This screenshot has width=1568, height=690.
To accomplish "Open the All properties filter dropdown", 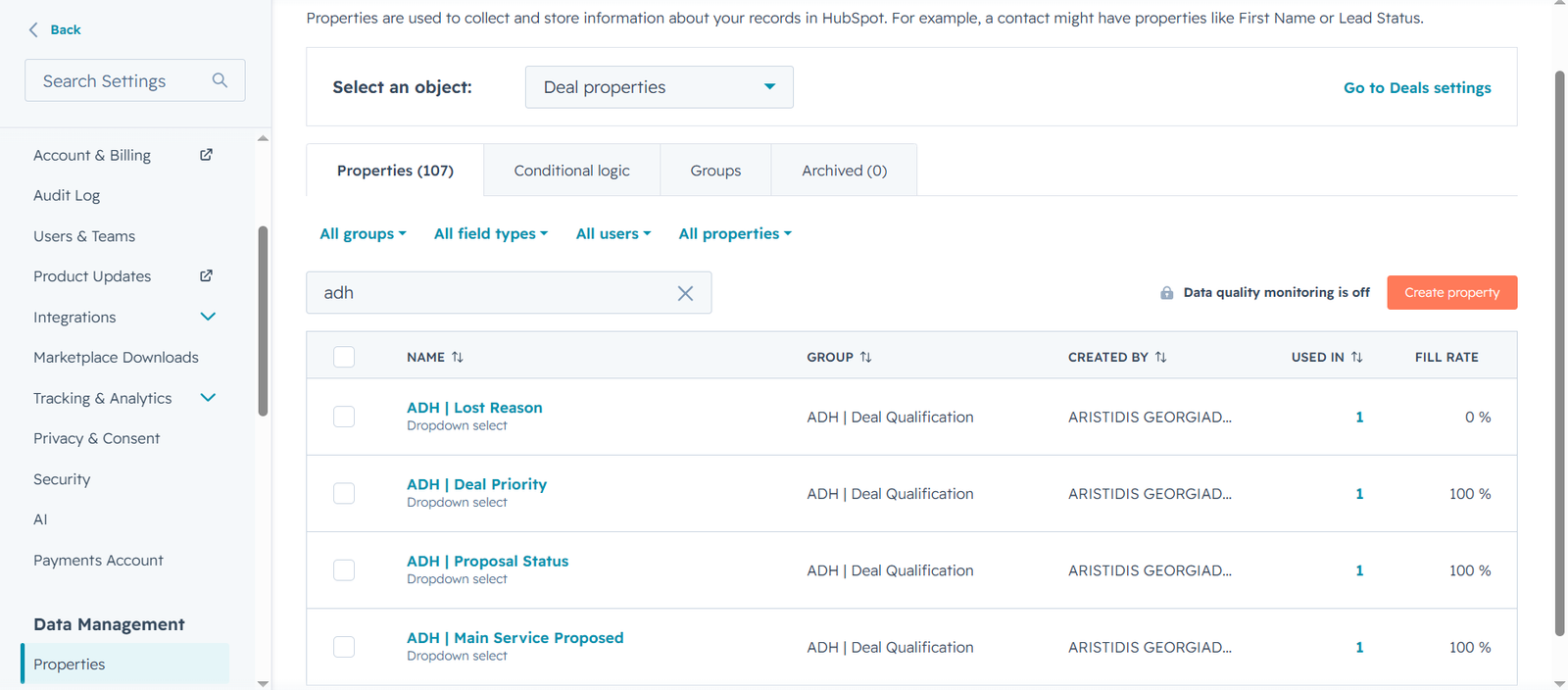I will [x=735, y=233].
